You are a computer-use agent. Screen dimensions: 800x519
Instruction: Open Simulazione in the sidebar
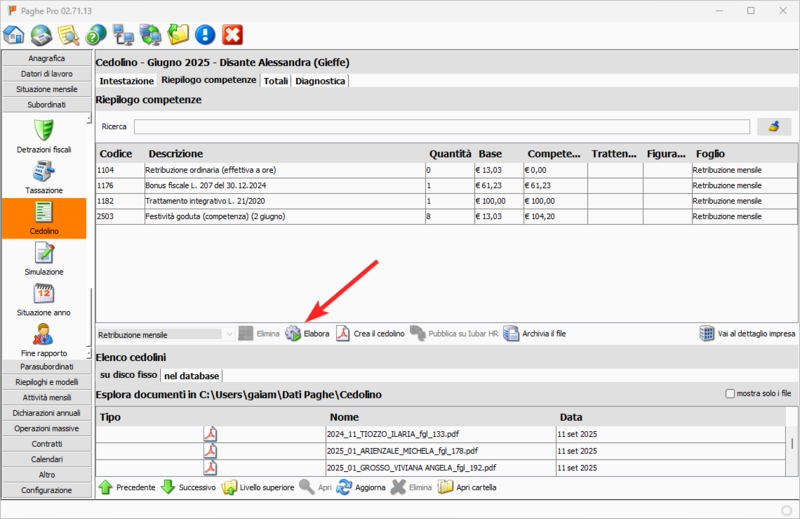[x=44, y=259]
